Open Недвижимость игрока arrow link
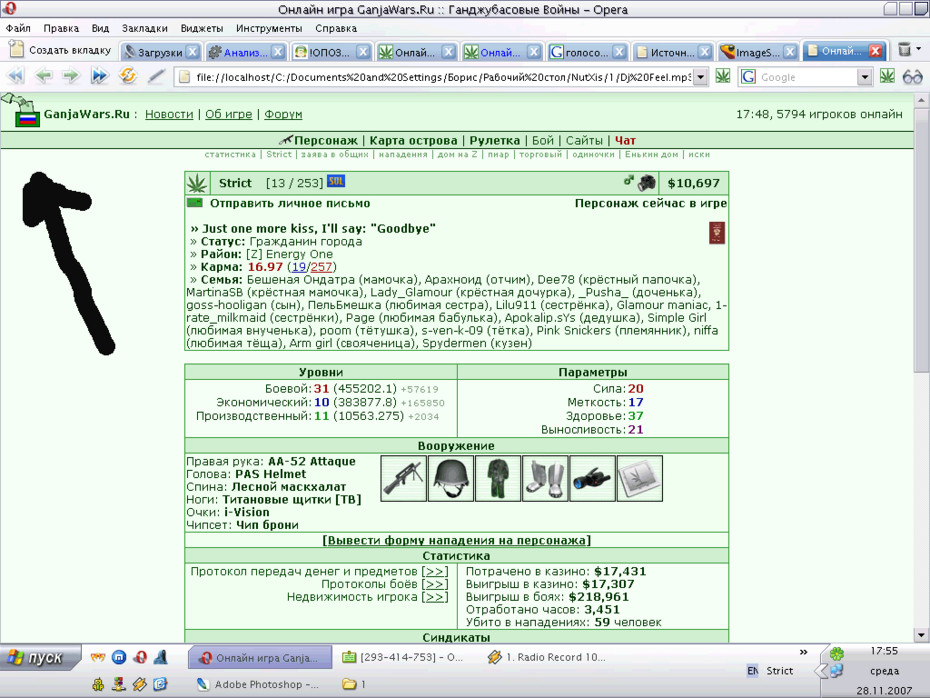Image resolution: width=930 pixels, height=698 pixels. pyautogui.click(x=434, y=597)
